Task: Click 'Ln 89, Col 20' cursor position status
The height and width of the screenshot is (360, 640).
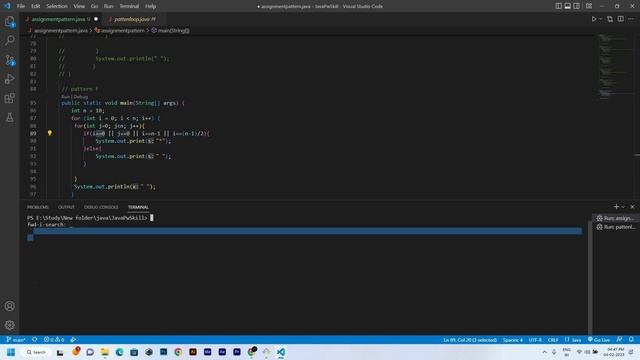Action: [x=470, y=340]
